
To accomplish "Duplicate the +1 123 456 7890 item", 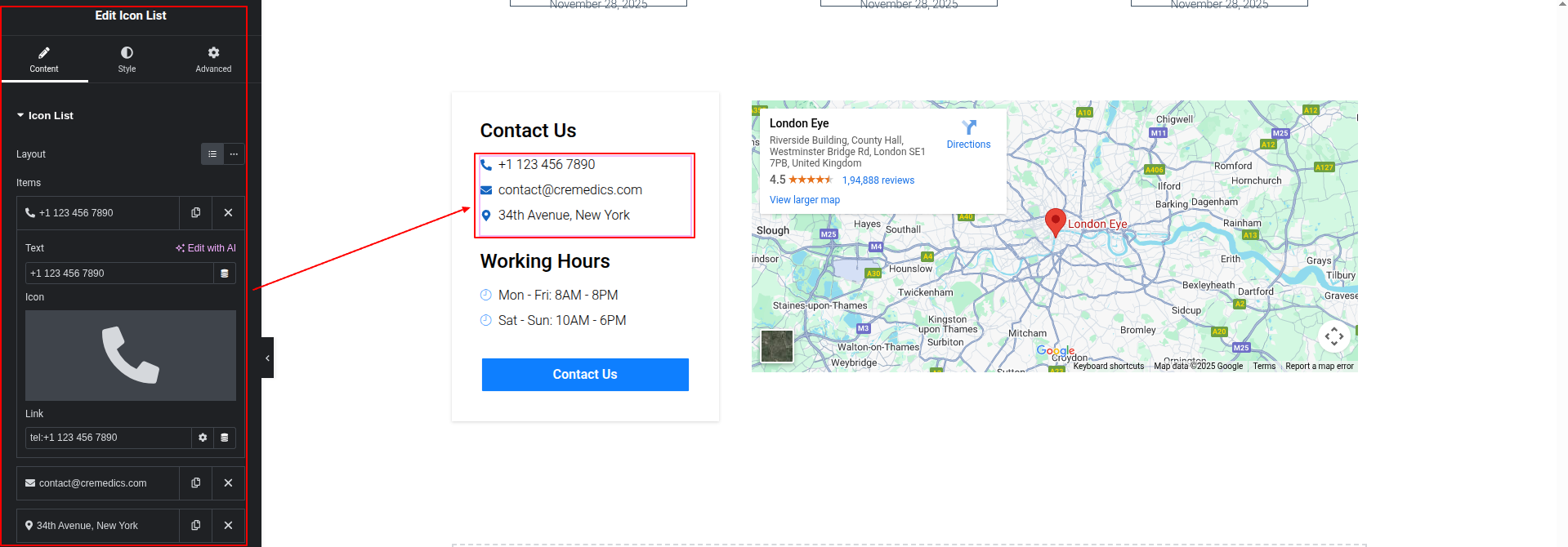I will (195, 213).
